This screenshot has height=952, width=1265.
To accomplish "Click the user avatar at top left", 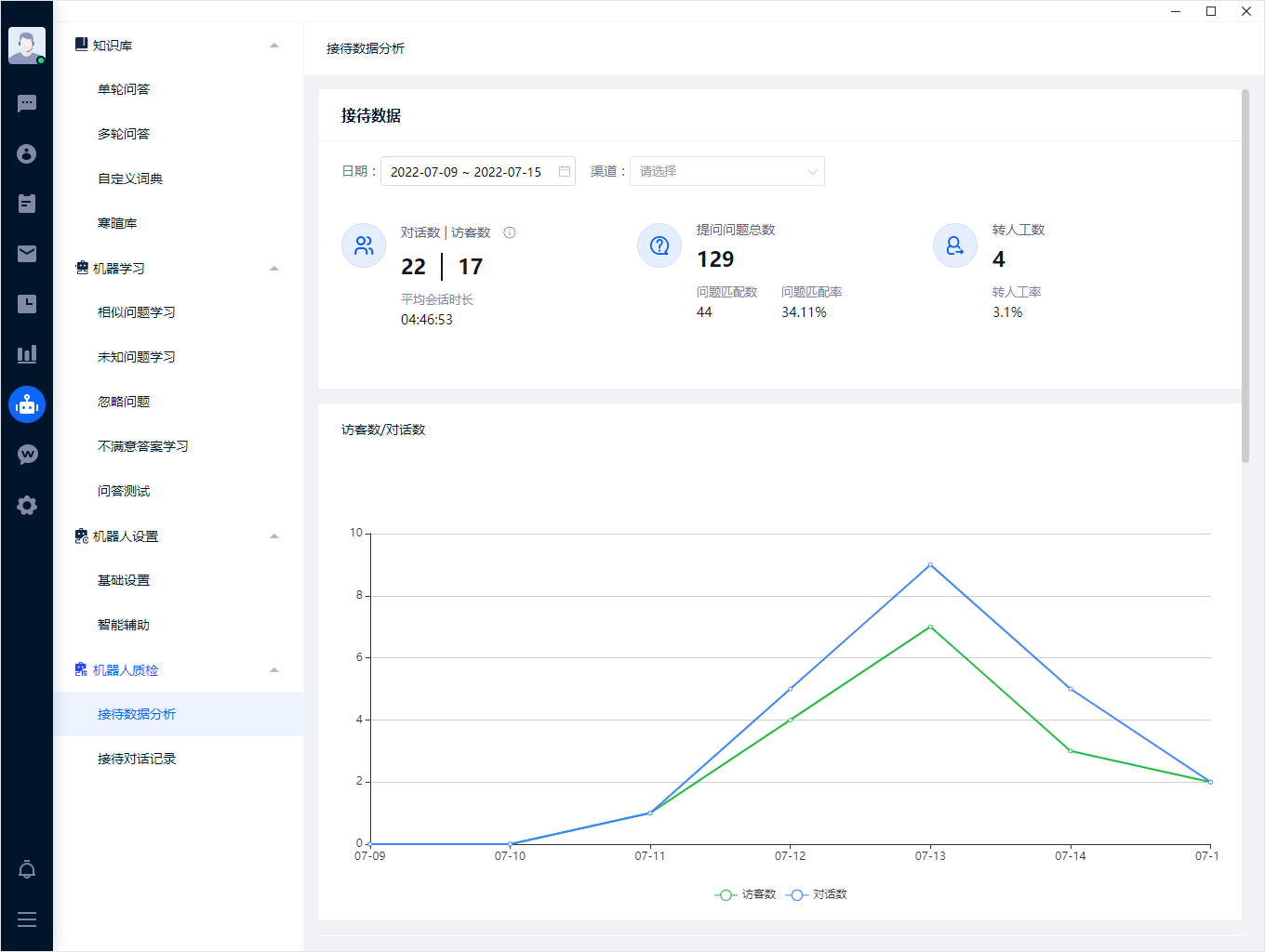I will click(27, 46).
